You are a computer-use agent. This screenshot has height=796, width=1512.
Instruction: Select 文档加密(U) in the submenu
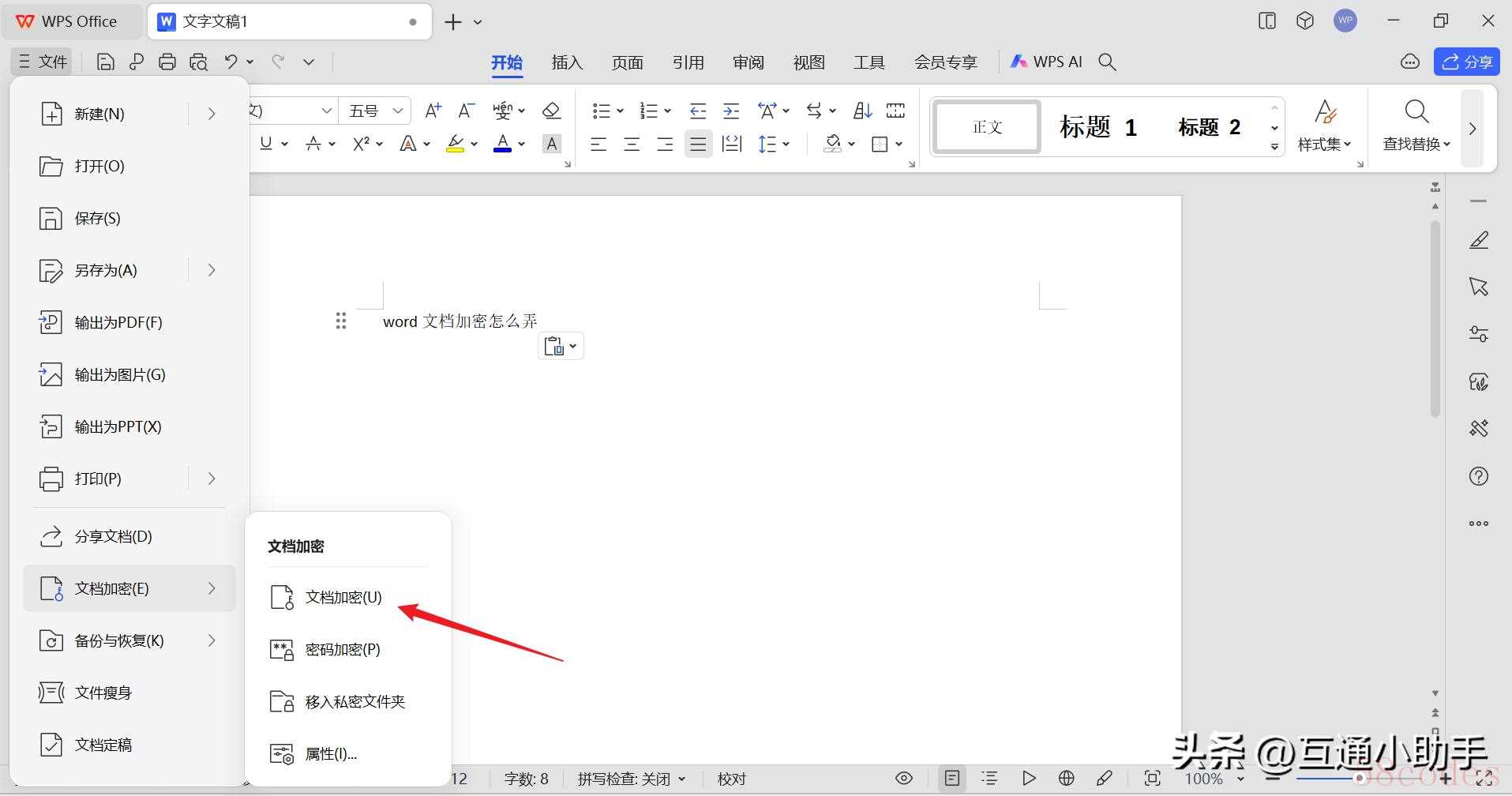coord(343,597)
